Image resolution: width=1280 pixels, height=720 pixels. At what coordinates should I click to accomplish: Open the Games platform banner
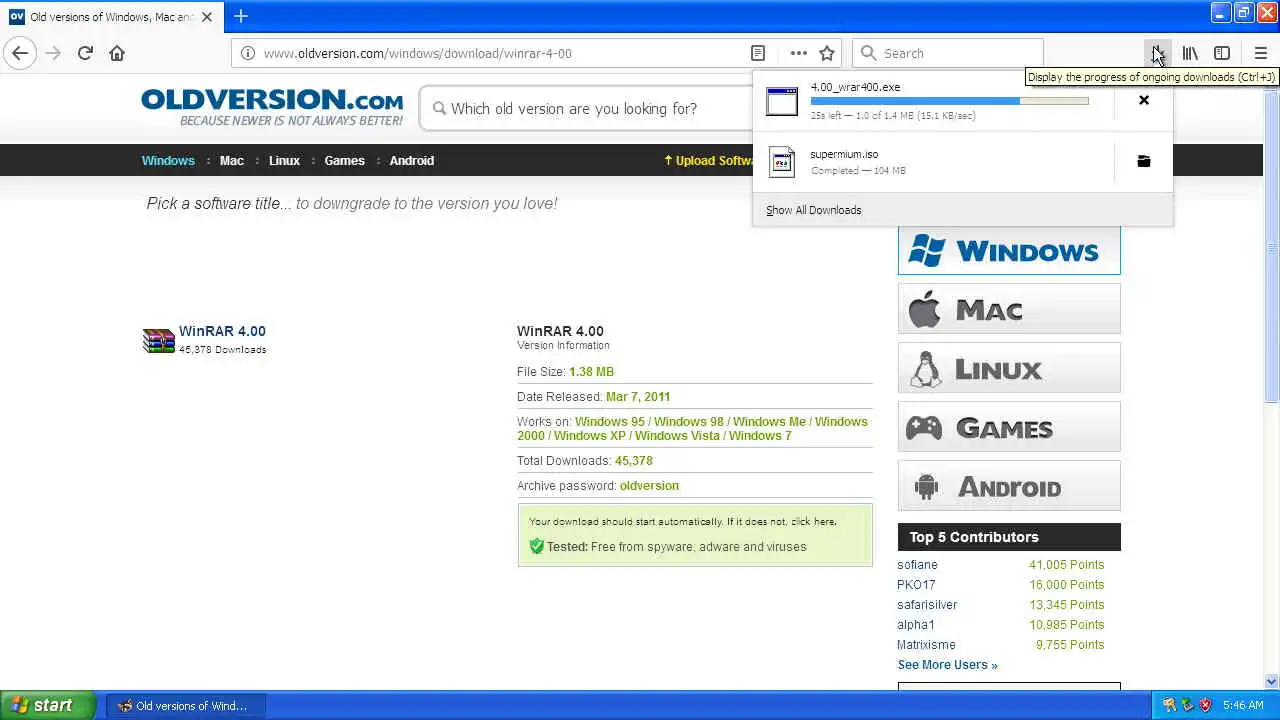coord(1009,427)
